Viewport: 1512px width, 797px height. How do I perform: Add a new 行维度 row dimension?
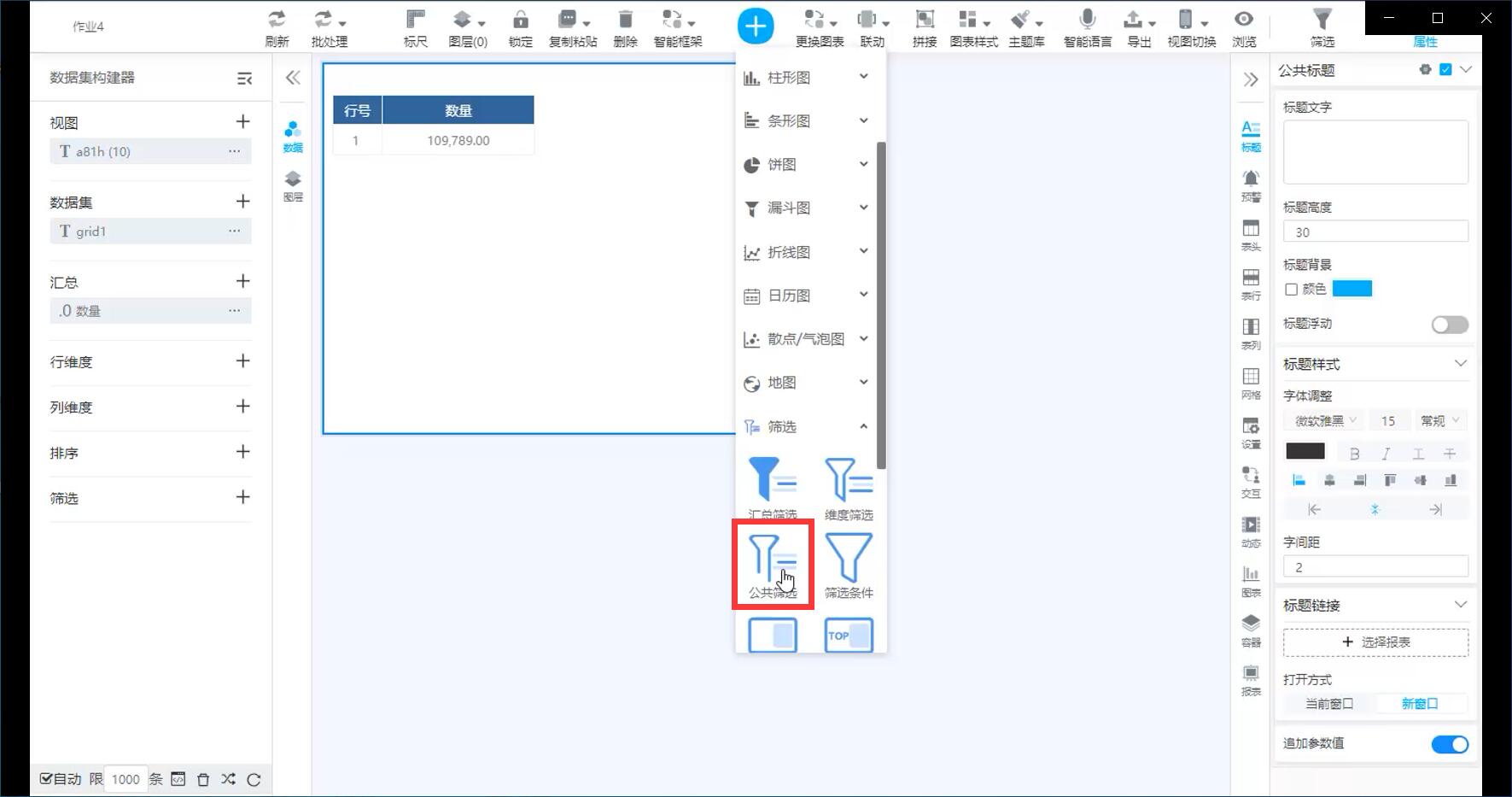242,361
